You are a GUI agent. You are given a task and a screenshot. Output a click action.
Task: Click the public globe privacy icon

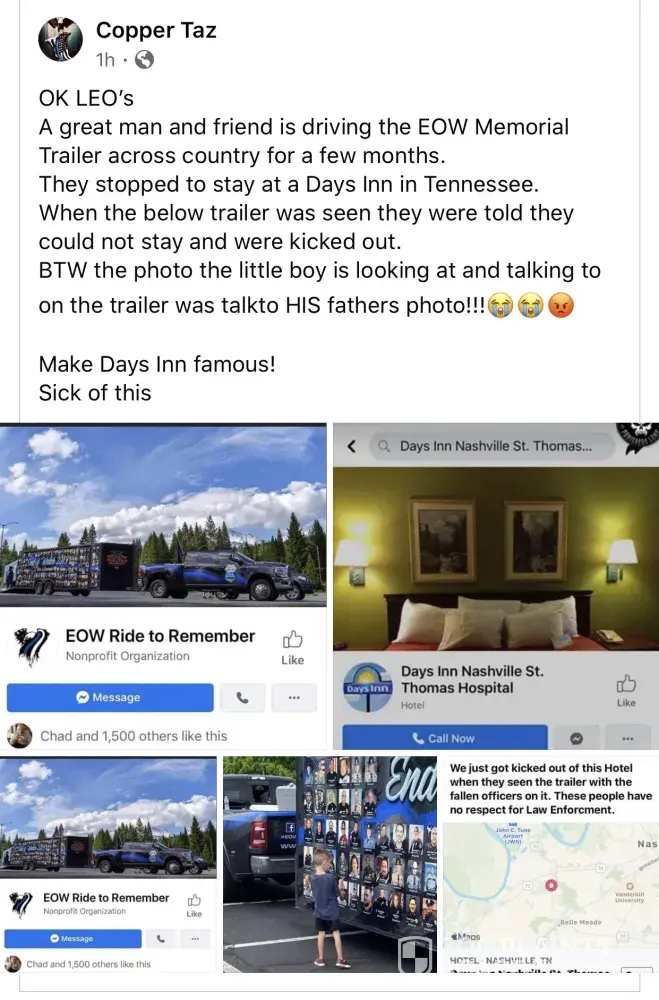[145, 60]
